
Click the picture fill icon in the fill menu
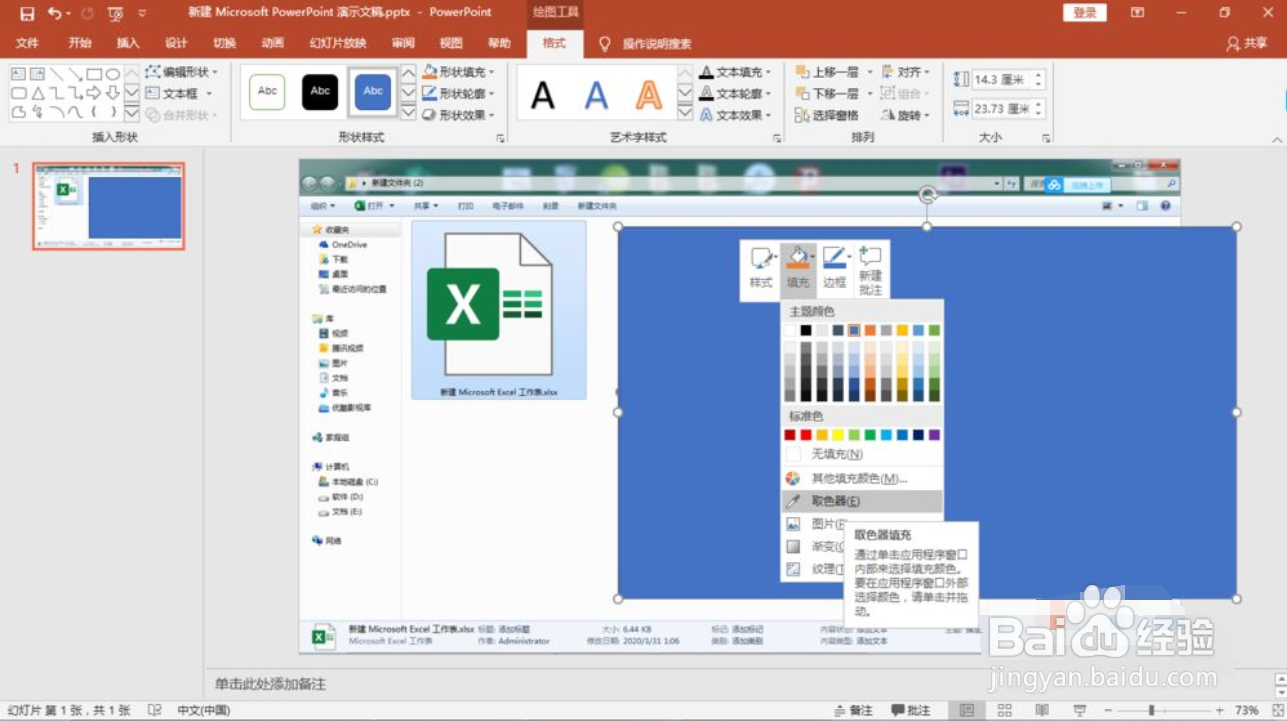[793, 524]
